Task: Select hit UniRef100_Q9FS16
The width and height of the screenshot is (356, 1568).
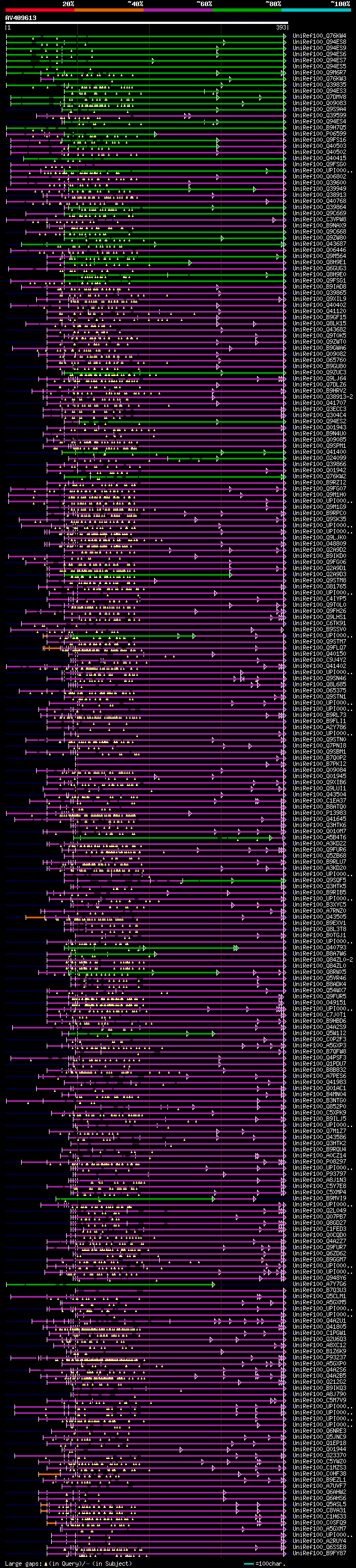Action: [319, 140]
